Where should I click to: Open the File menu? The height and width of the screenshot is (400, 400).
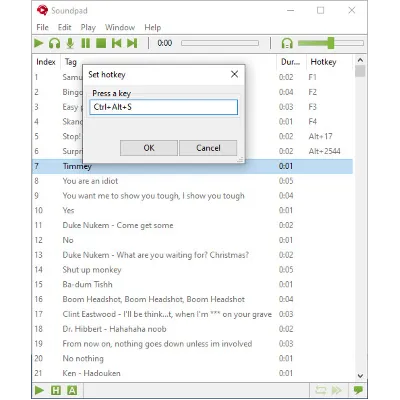pyautogui.click(x=42, y=27)
